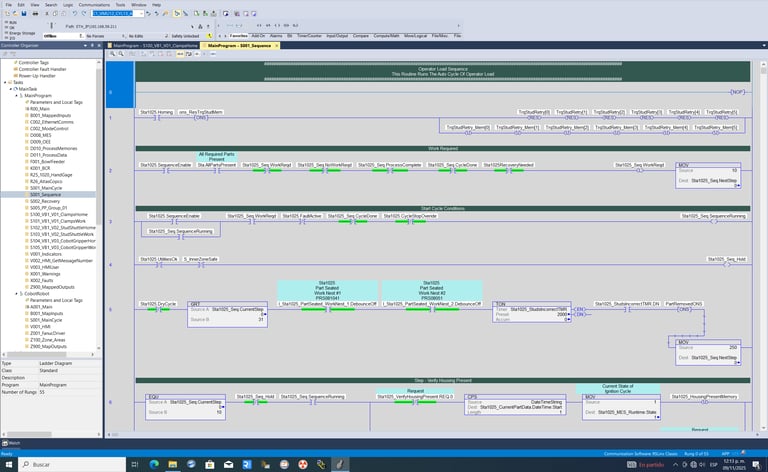Select V001_Indicators routine in tree

pyautogui.click(x=46, y=254)
